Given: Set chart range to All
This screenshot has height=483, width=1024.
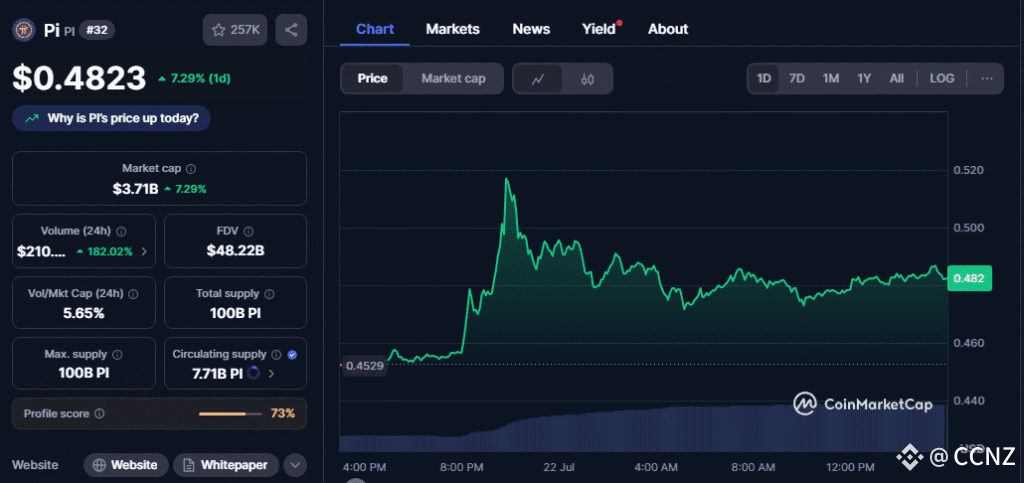Looking at the screenshot, I should point(897,78).
